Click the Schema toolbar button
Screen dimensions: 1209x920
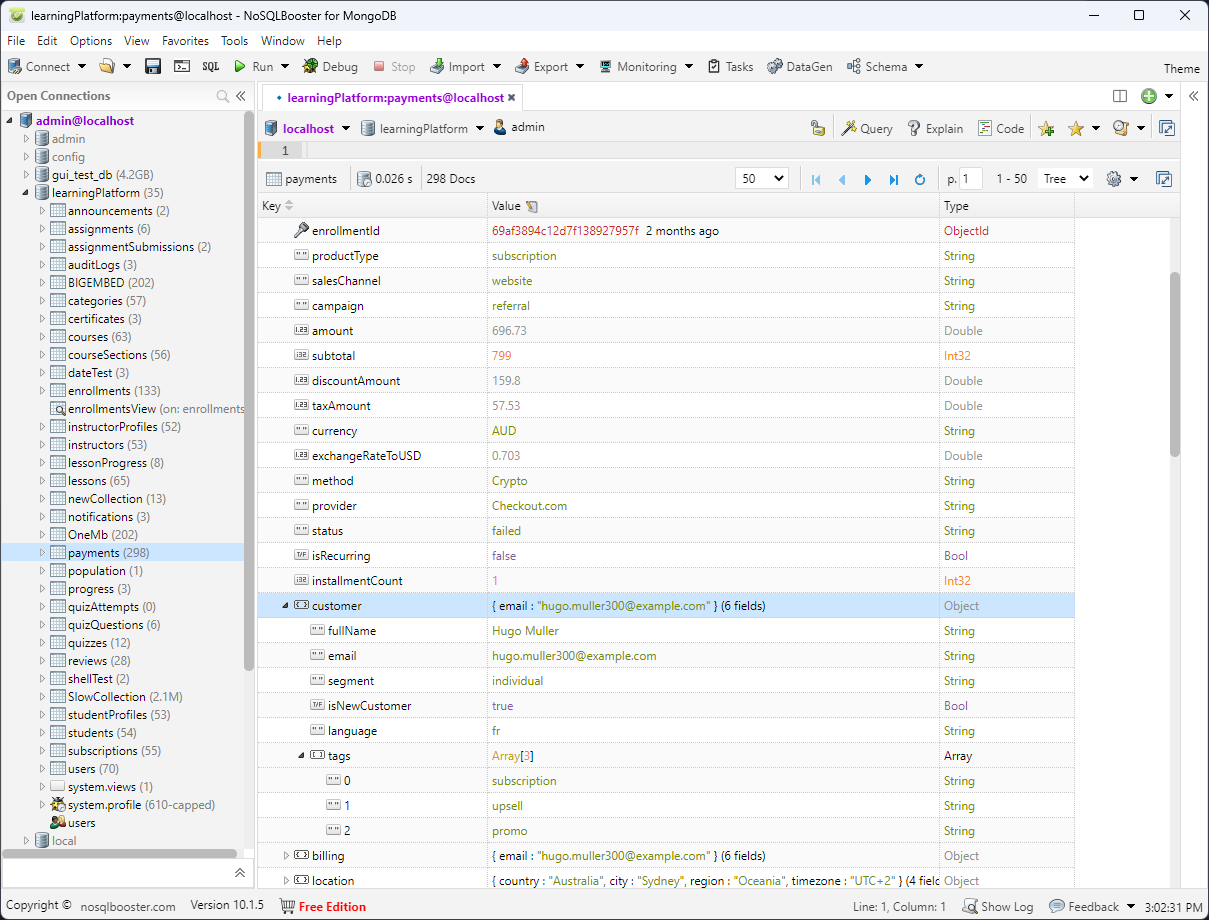[x=877, y=67]
